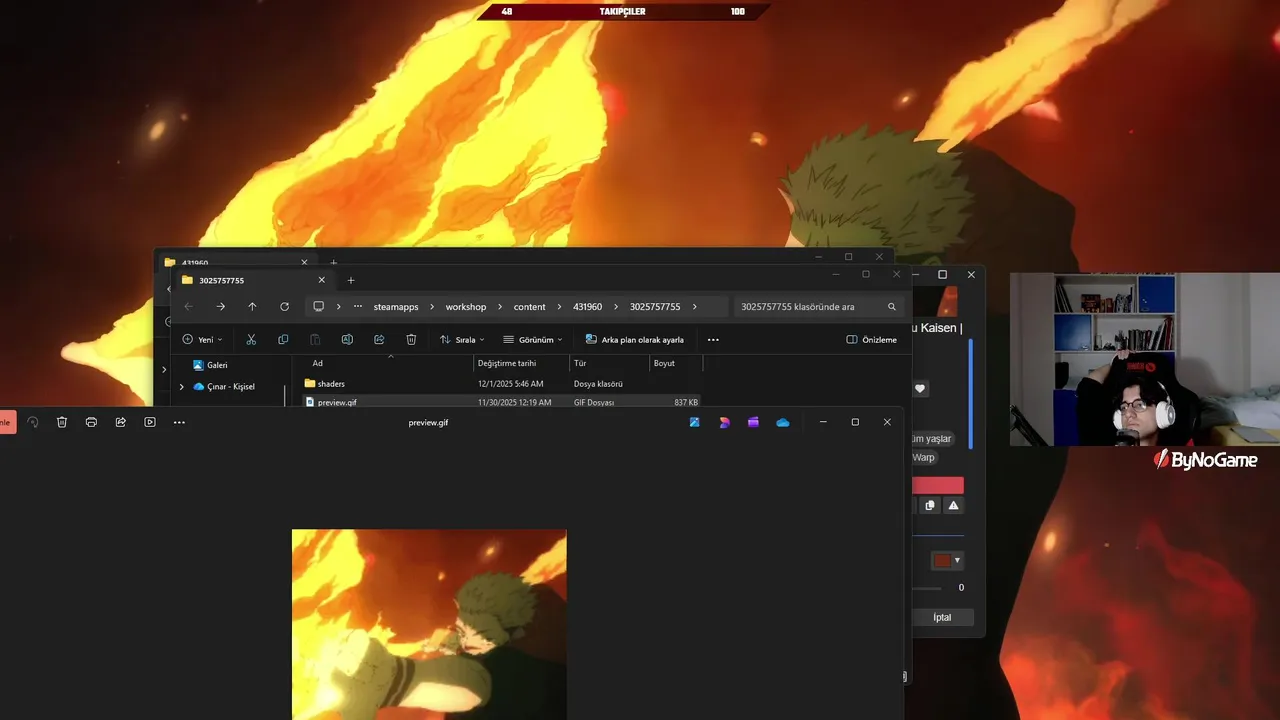Close the 3025757755 Explorer tab

321,280
